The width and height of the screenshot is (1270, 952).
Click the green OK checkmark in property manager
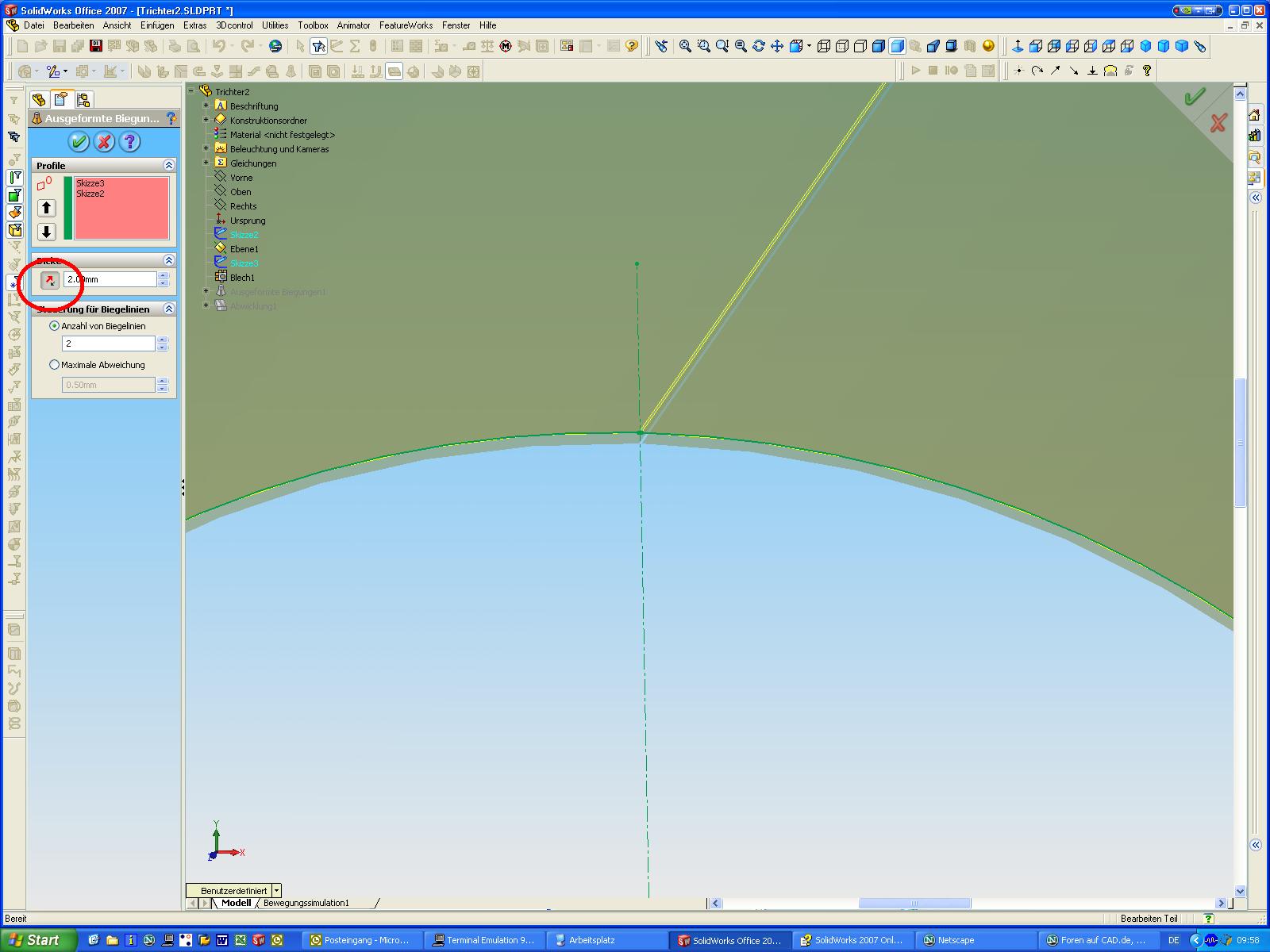point(78,142)
